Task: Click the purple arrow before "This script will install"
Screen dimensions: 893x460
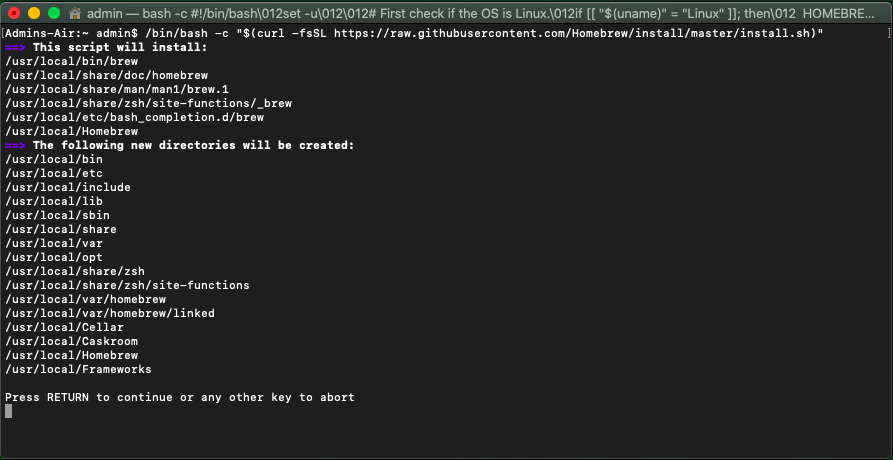Action: (15, 47)
